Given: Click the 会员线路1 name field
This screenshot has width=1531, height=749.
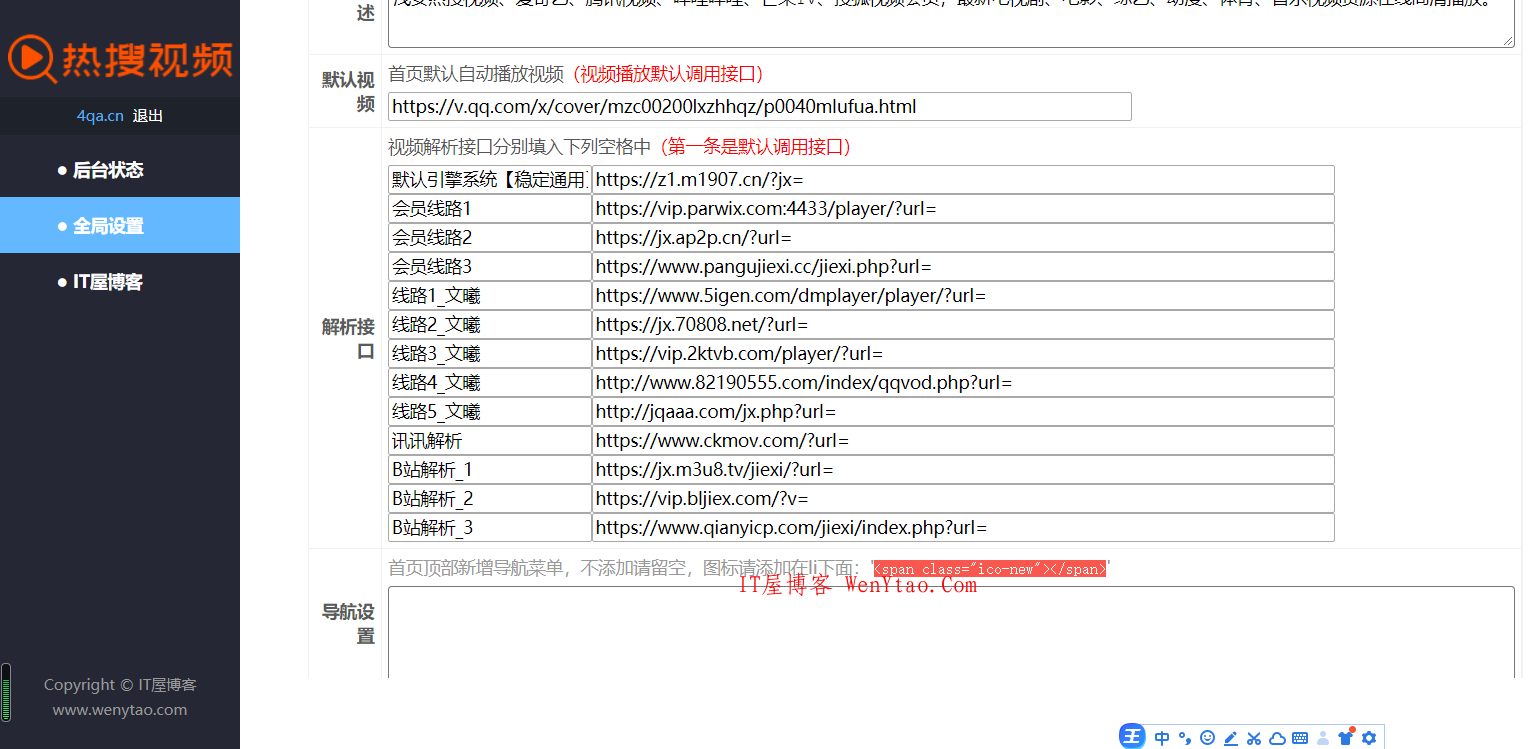Looking at the screenshot, I should coord(490,209).
